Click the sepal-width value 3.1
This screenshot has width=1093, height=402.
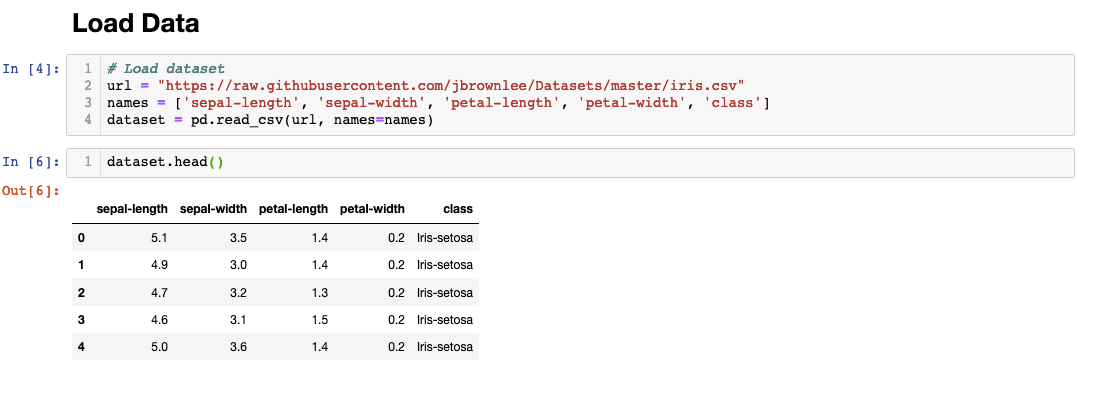[x=238, y=320]
